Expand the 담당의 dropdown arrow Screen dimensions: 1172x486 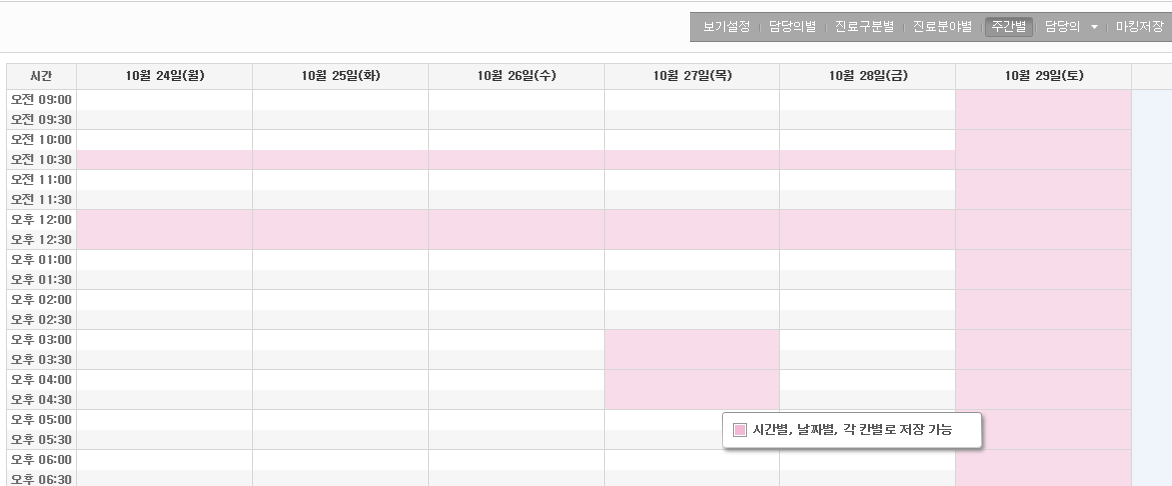tap(1094, 28)
